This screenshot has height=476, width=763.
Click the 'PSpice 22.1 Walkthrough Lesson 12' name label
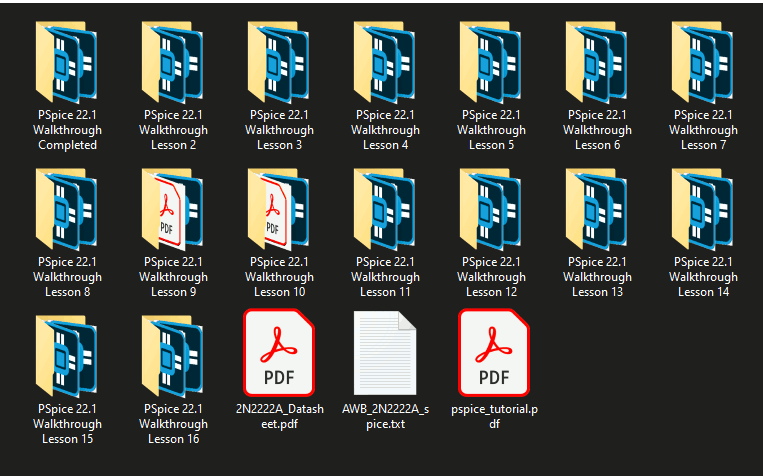[491, 277]
